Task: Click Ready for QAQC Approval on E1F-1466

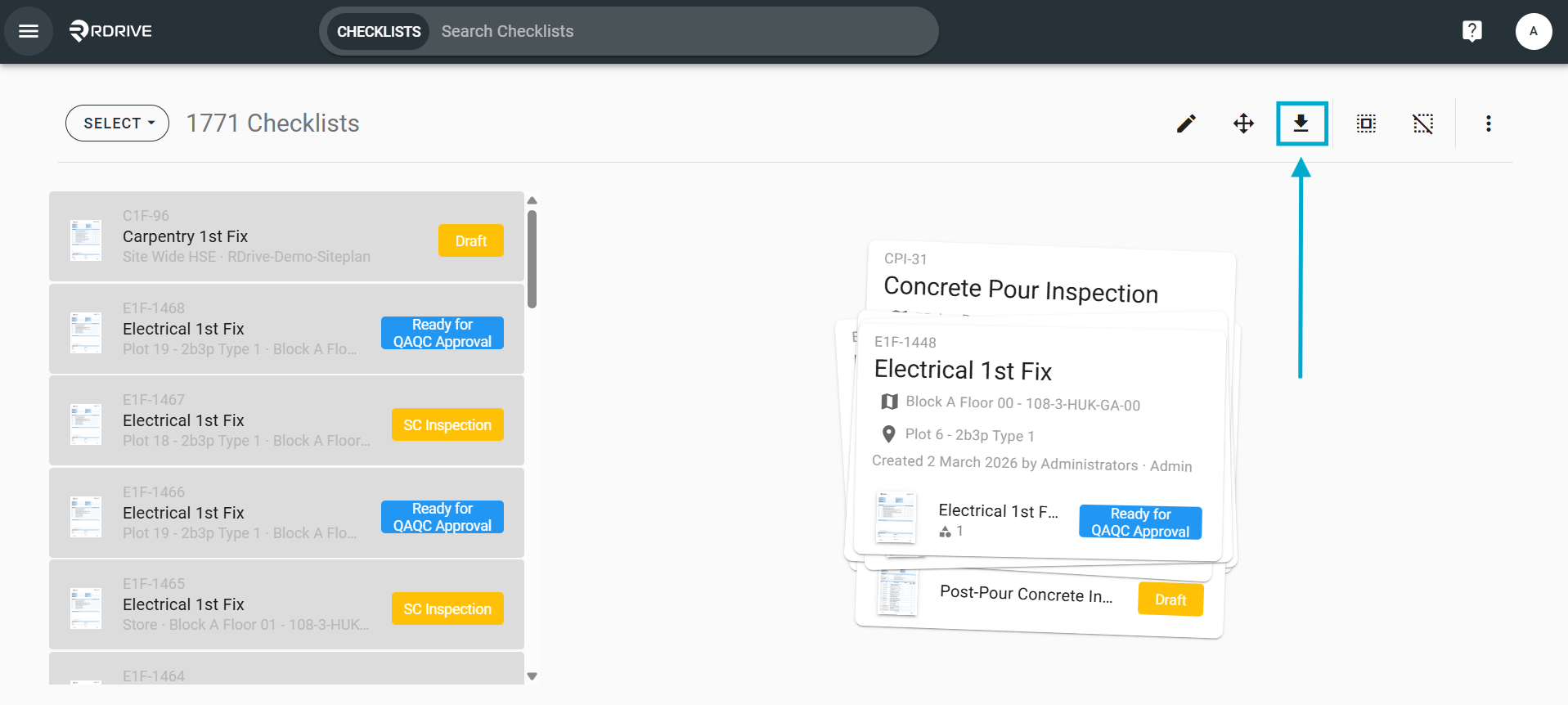Action: (x=443, y=517)
